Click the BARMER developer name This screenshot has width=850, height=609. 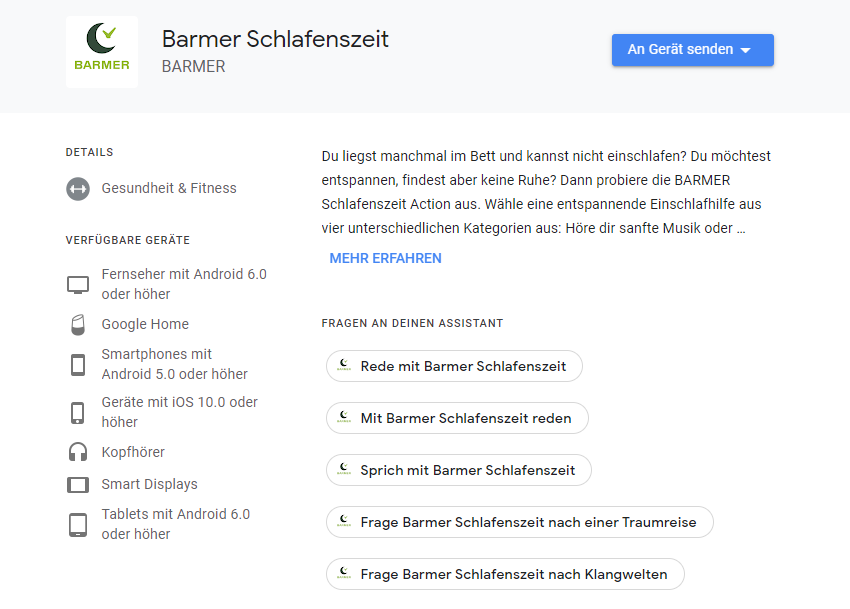point(193,67)
